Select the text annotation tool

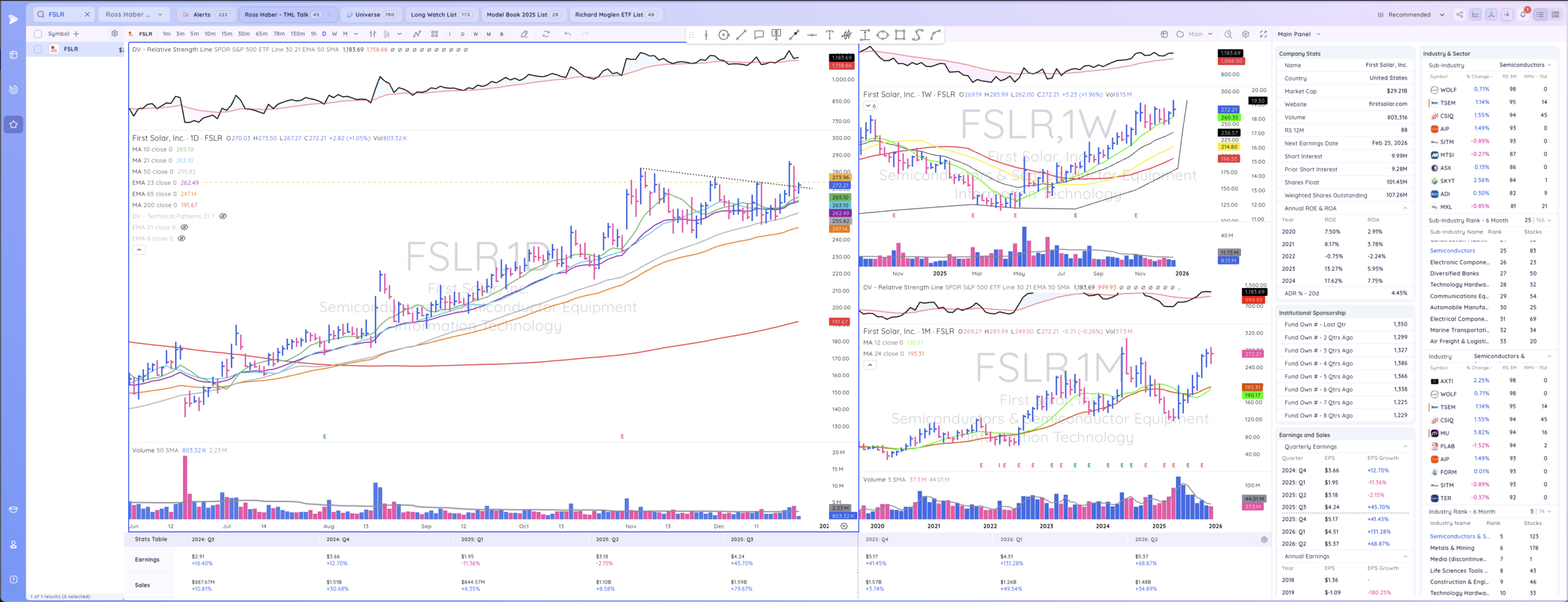[829, 35]
